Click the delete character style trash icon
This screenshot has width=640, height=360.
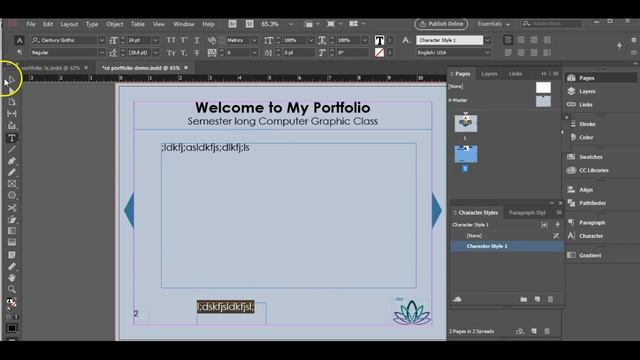coord(550,299)
